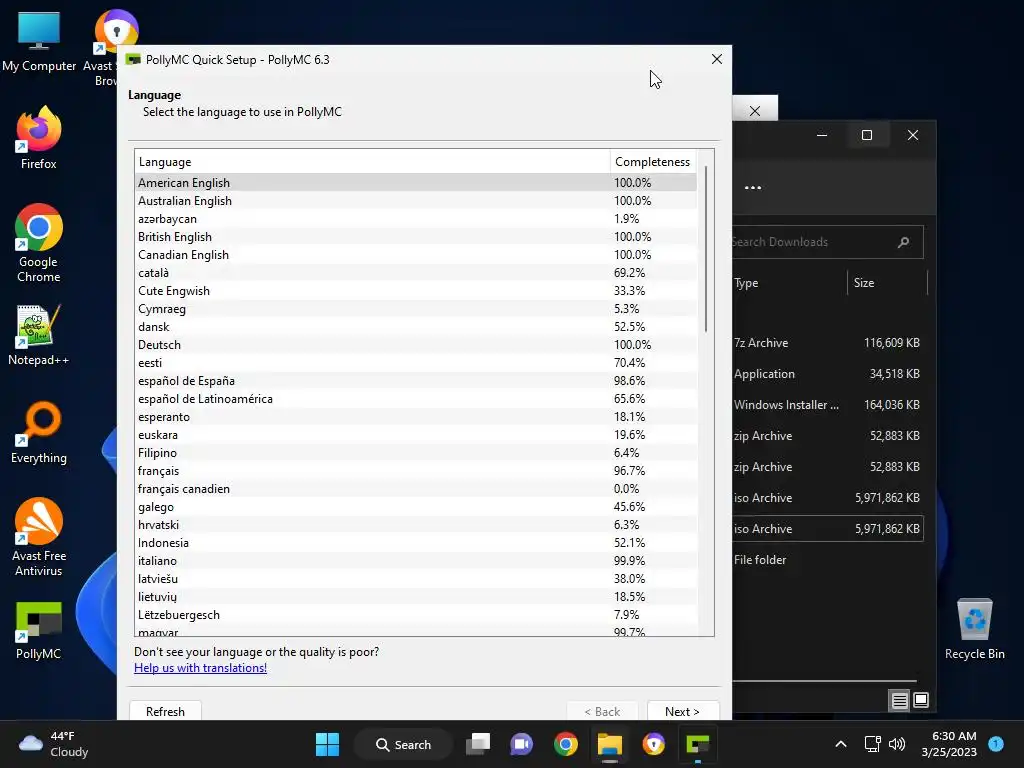Open clock showing 6:30 AM 3/25/2023
The image size is (1024, 768).
click(949, 744)
